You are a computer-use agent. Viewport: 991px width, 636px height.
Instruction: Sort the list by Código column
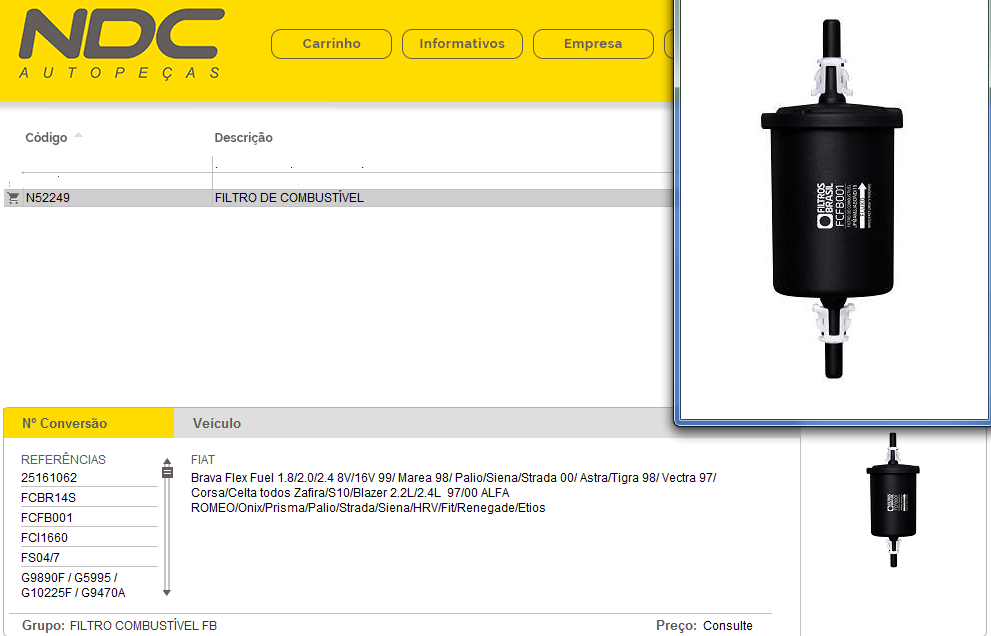[x=46, y=137]
